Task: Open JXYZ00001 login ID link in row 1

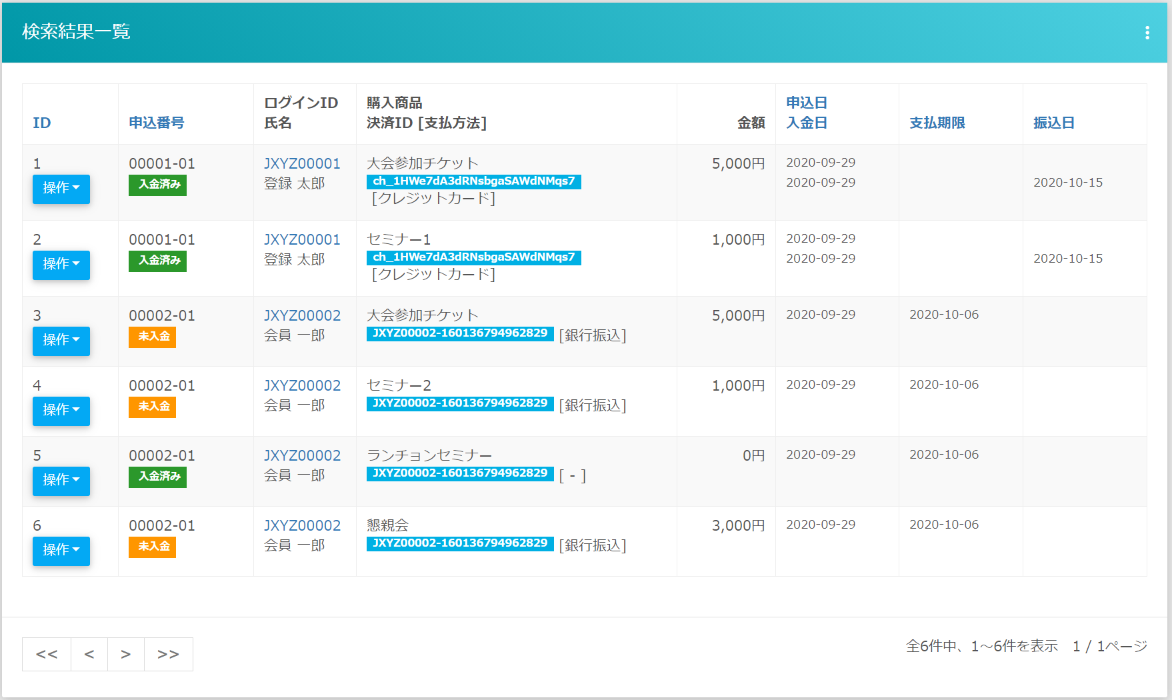Action: [302, 164]
